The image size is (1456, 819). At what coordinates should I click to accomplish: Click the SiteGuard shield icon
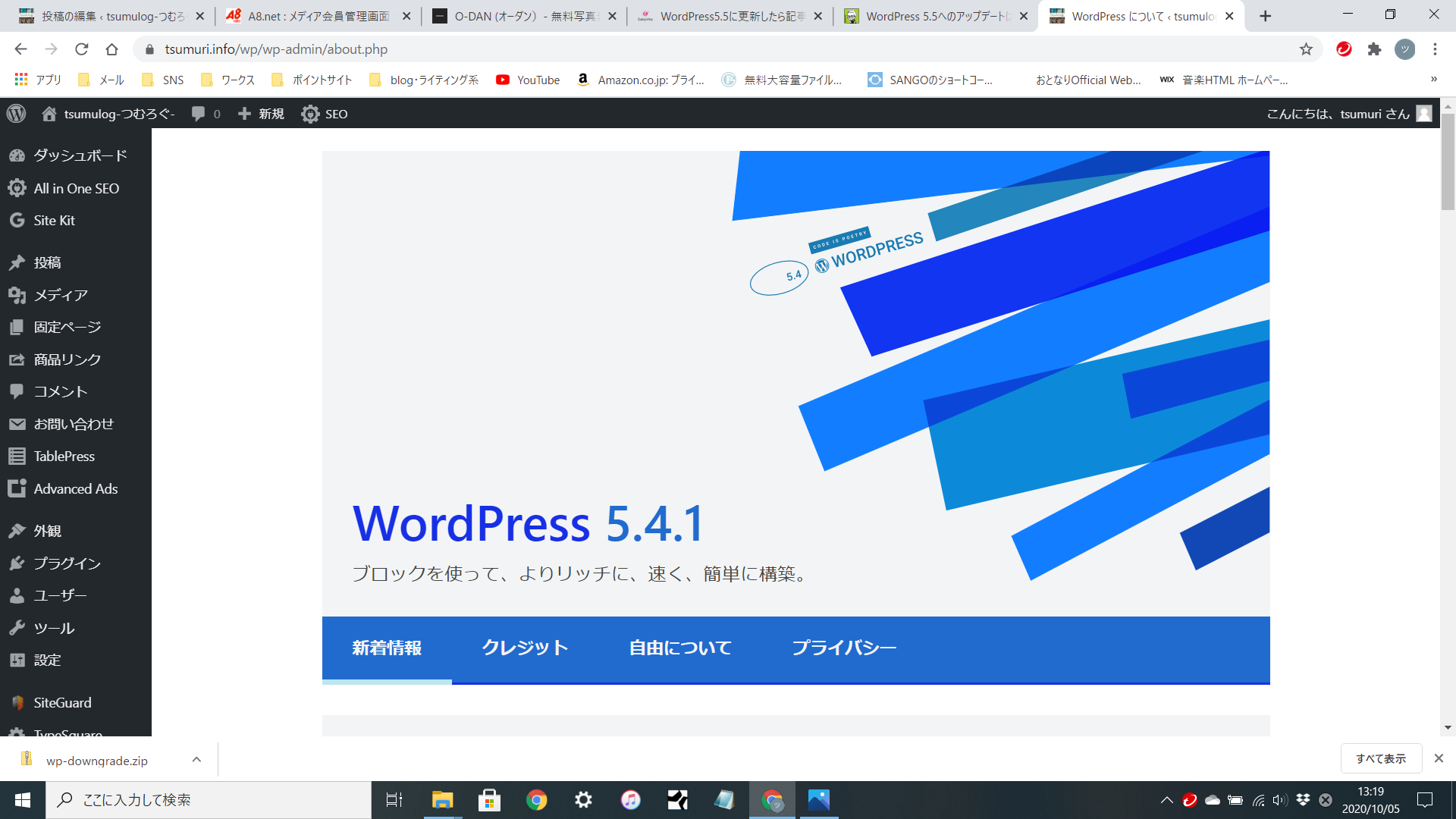(x=17, y=703)
